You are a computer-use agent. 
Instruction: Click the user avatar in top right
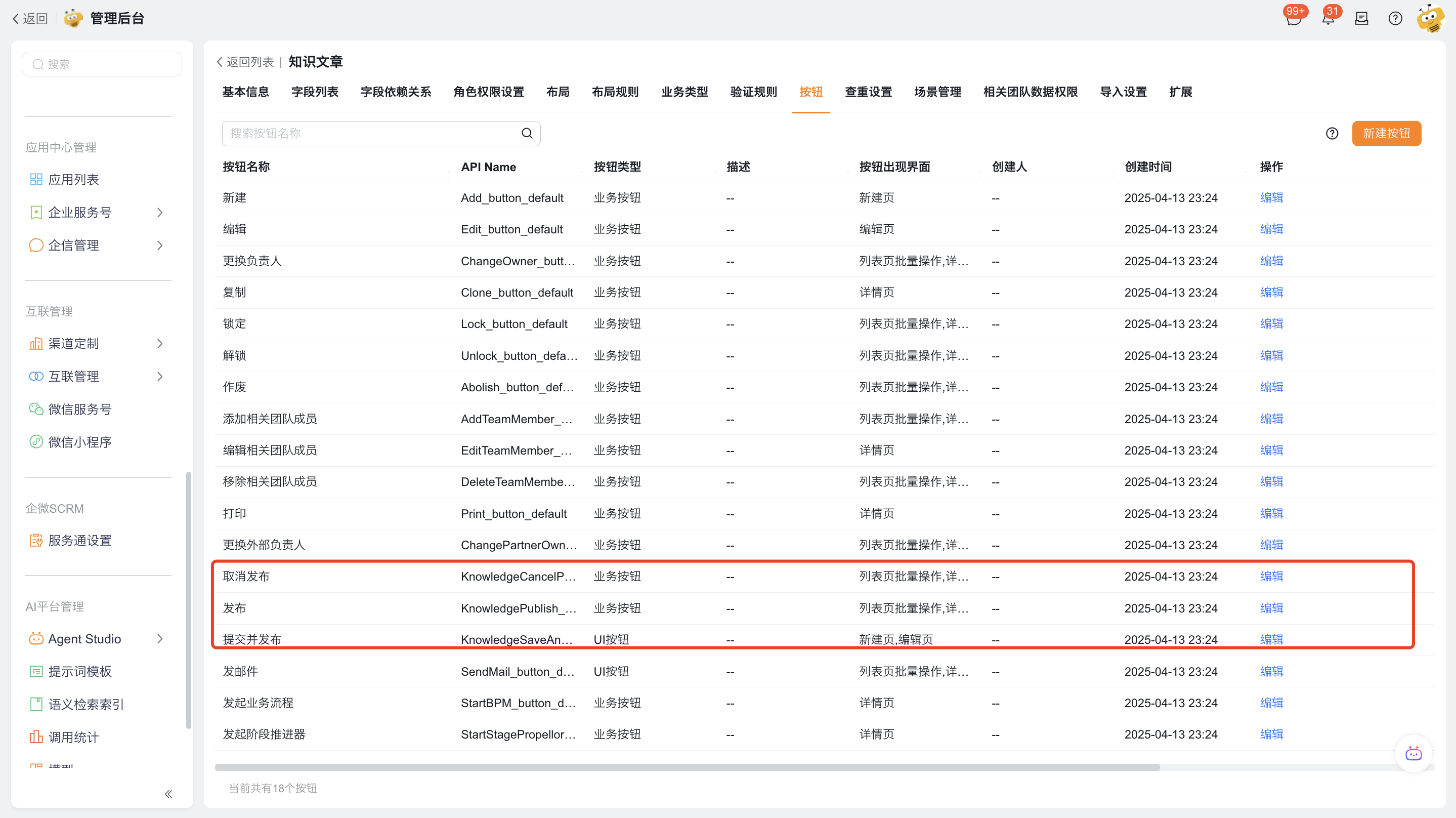[x=1430, y=19]
